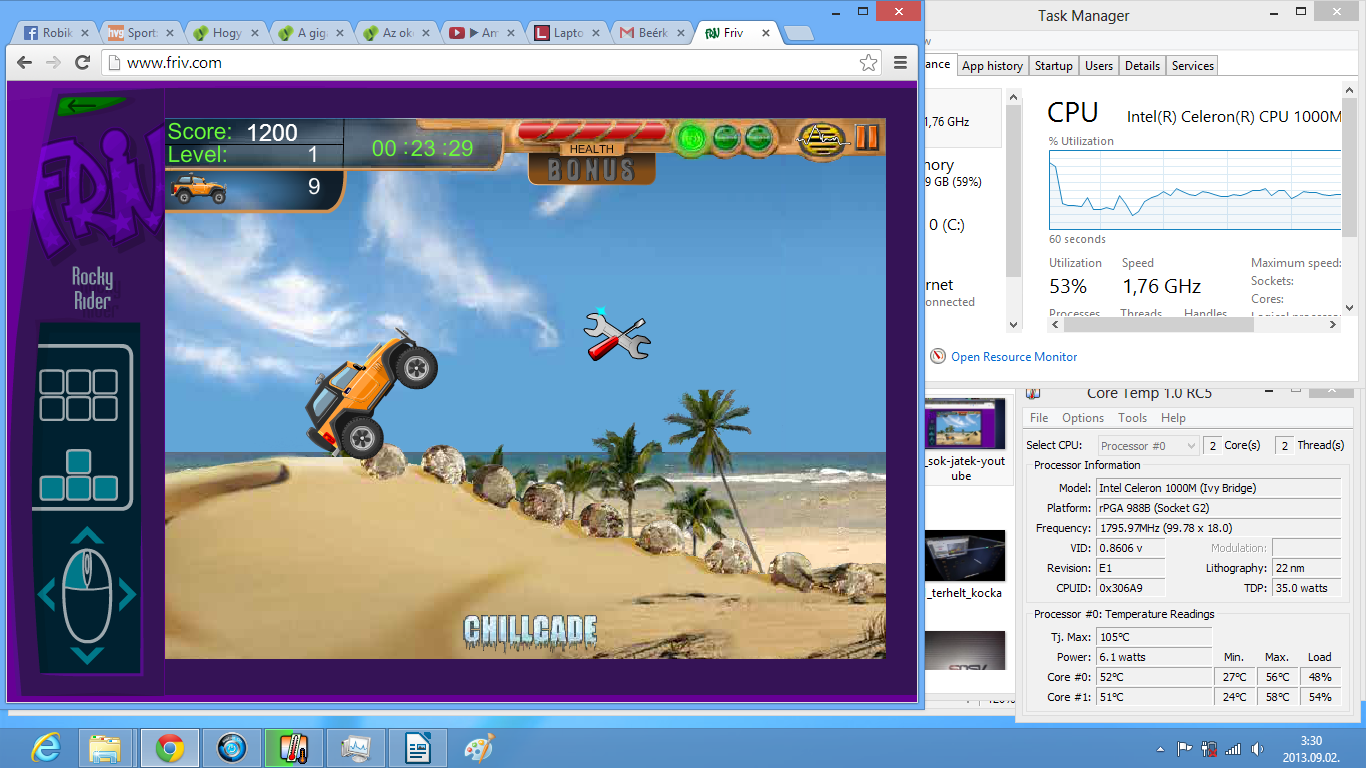Viewport: 1366px width, 768px height.
Task: Click the address bar showing www.friv.com
Action: tap(491, 62)
